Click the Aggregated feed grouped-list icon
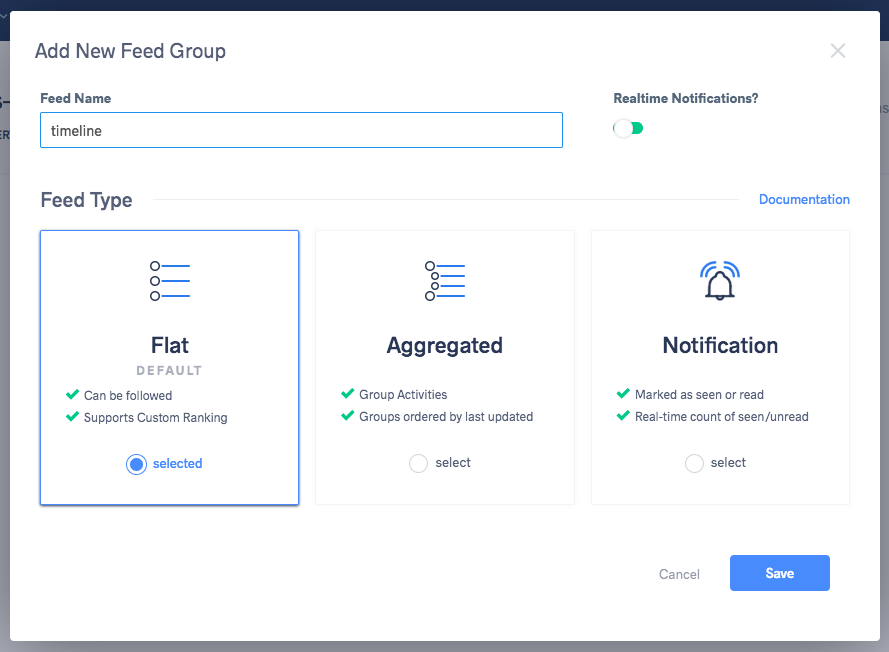Screen dimensions: 889x652 point(445,281)
